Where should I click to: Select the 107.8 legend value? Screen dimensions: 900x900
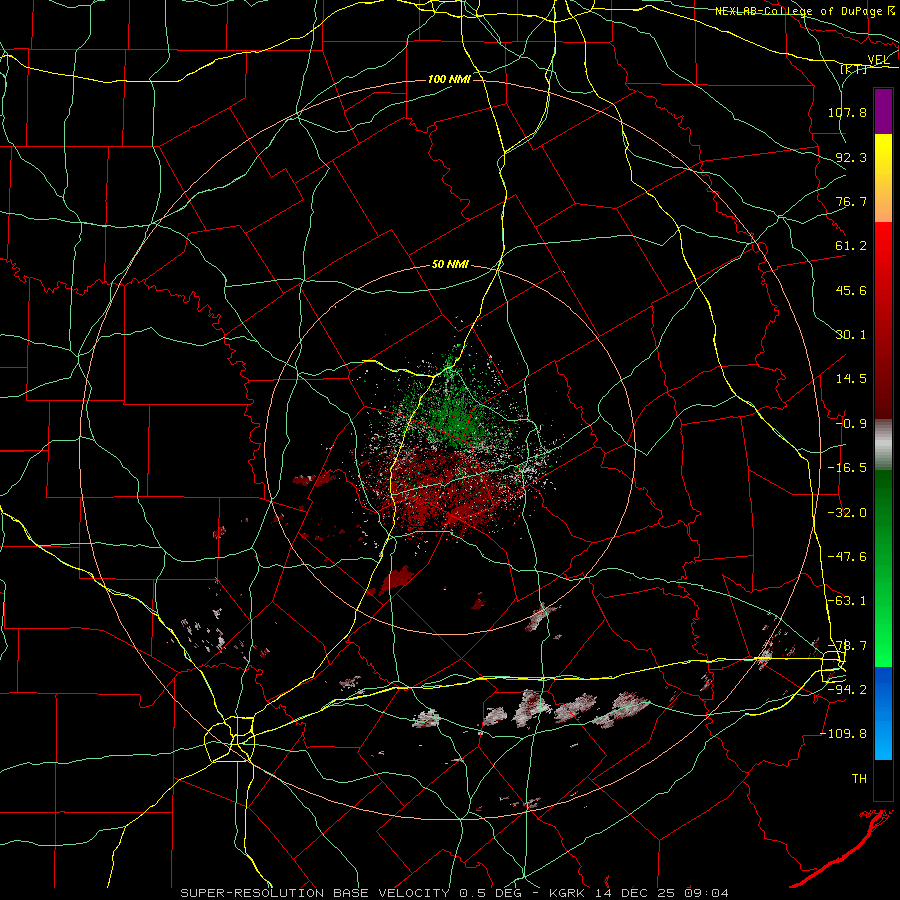click(847, 112)
